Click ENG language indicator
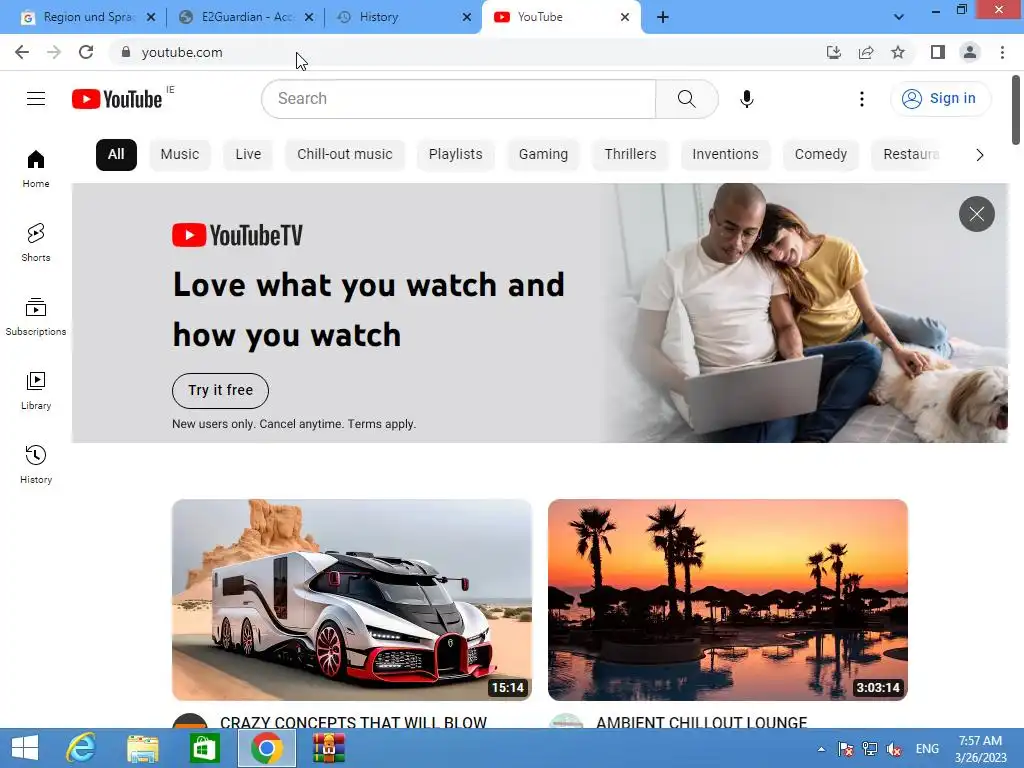Viewport: 1024px width, 768px height. tap(927, 749)
